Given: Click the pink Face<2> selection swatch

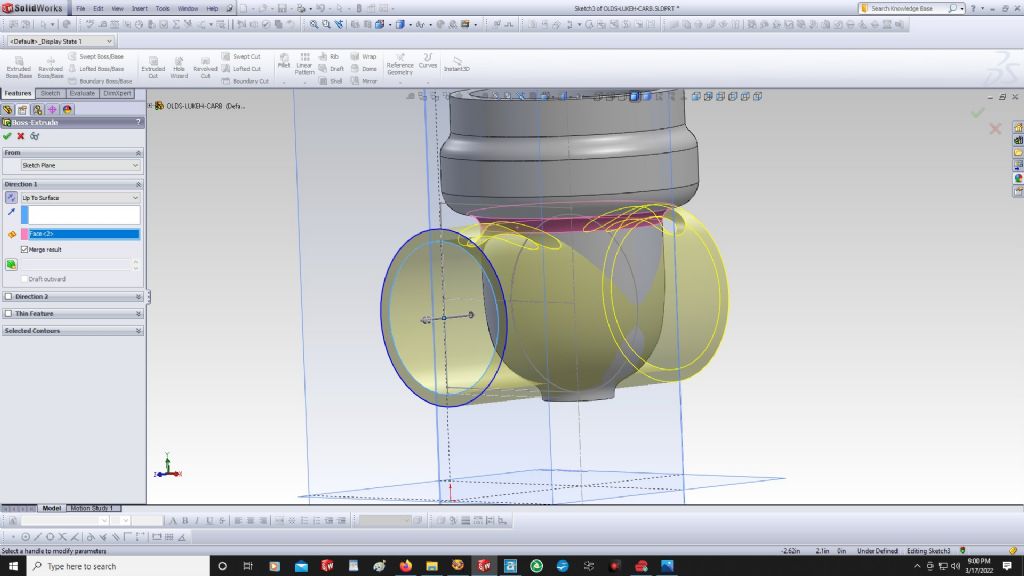Looking at the screenshot, I should click(x=26, y=233).
